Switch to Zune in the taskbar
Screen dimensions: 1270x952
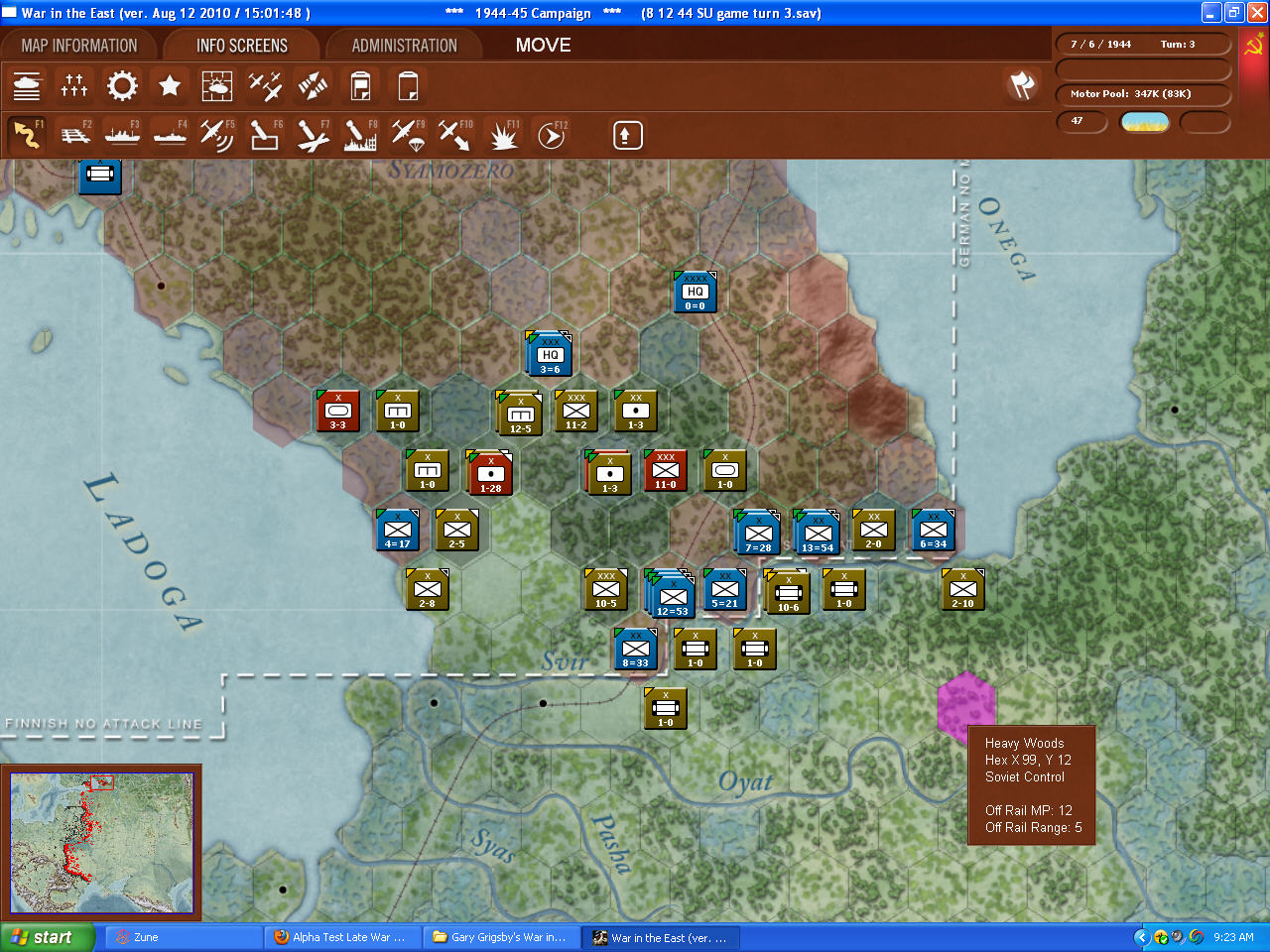point(184,937)
